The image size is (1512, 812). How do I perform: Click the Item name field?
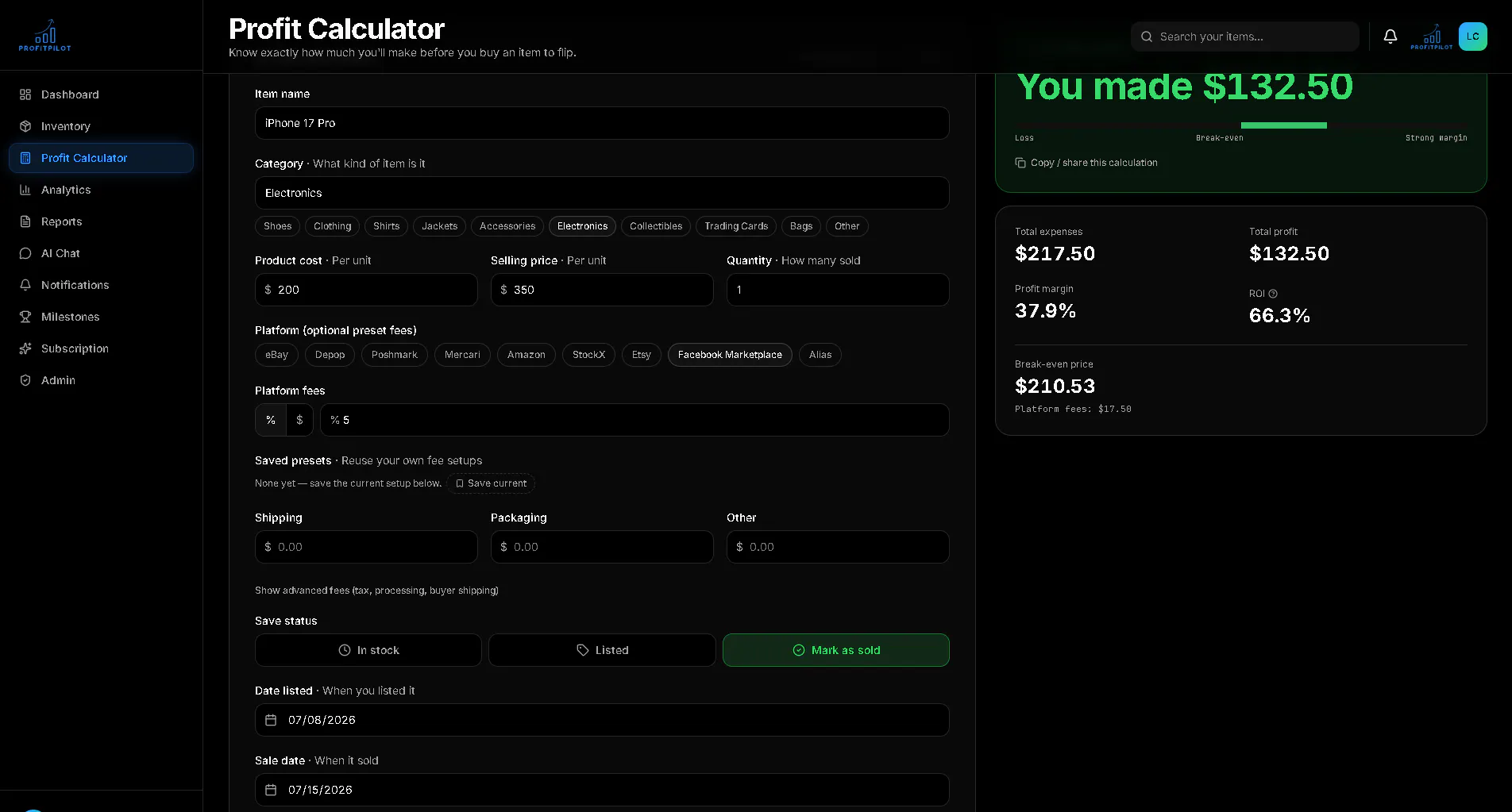[602, 123]
